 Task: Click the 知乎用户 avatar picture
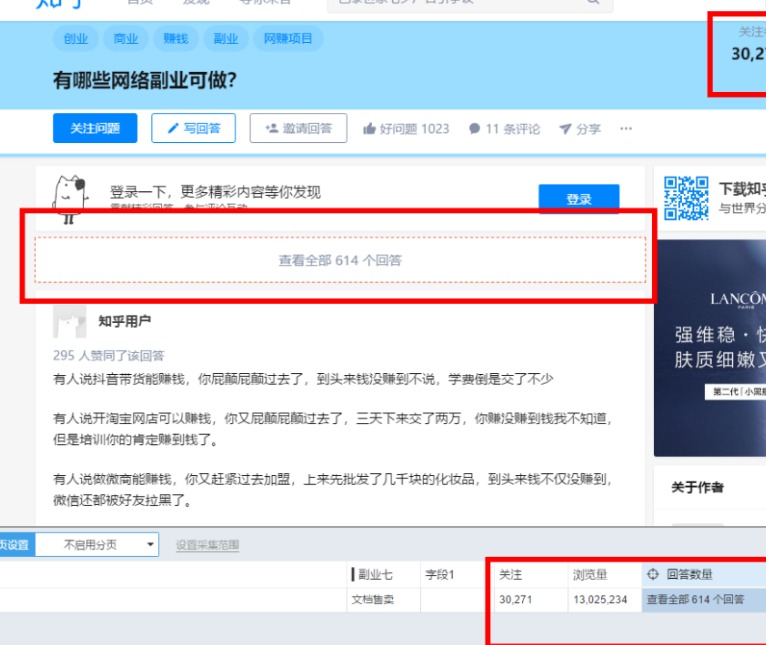(x=70, y=323)
